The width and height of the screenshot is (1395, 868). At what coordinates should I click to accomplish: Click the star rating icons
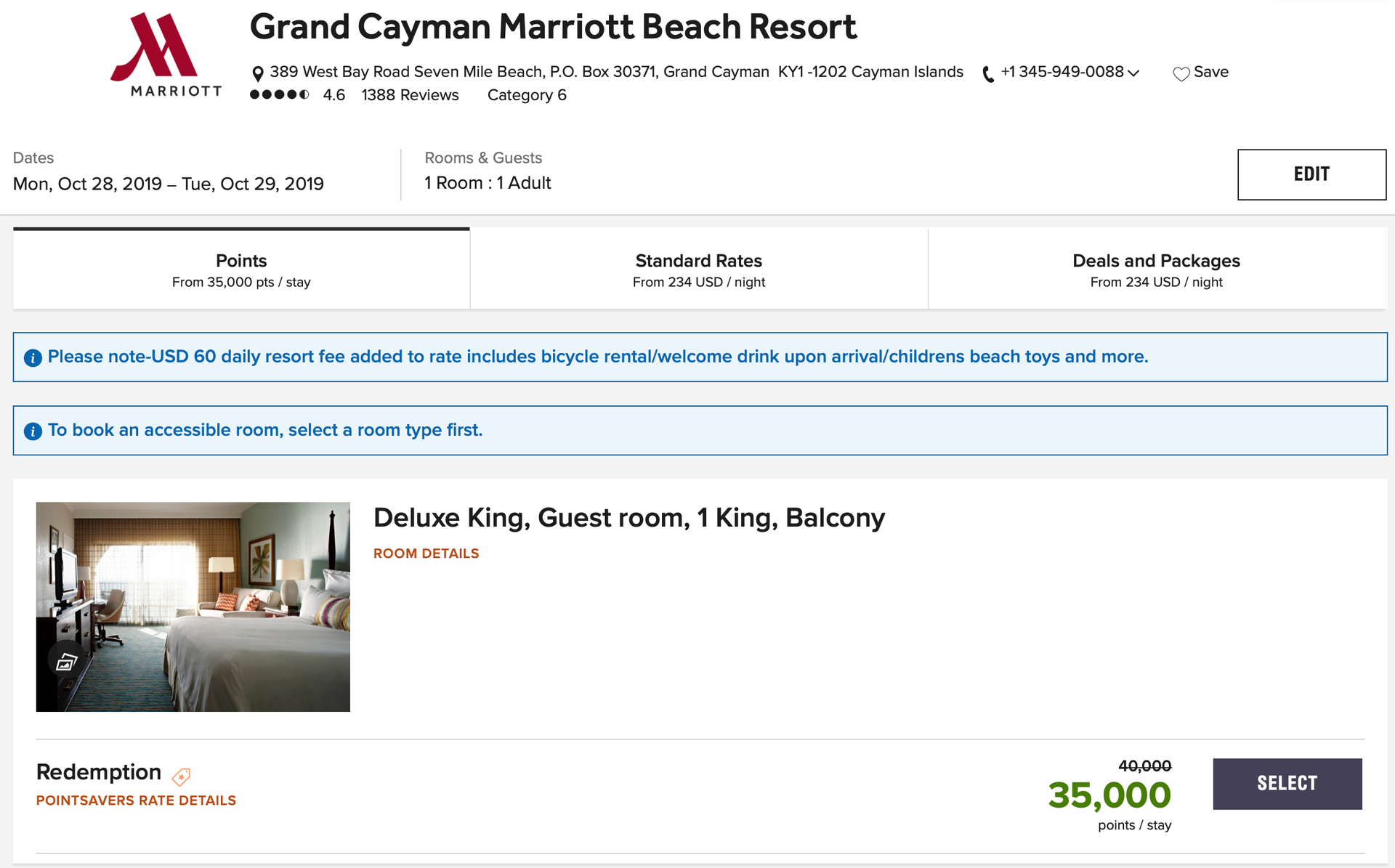click(x=280, y=94)
